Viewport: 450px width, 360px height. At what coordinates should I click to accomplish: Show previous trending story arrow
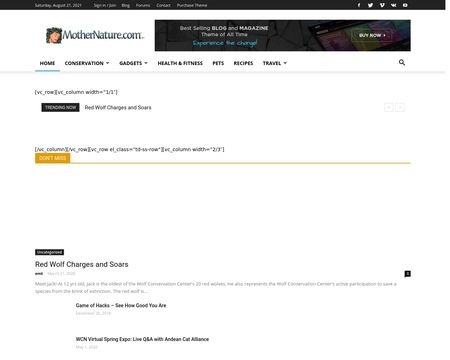coord(388,107)
